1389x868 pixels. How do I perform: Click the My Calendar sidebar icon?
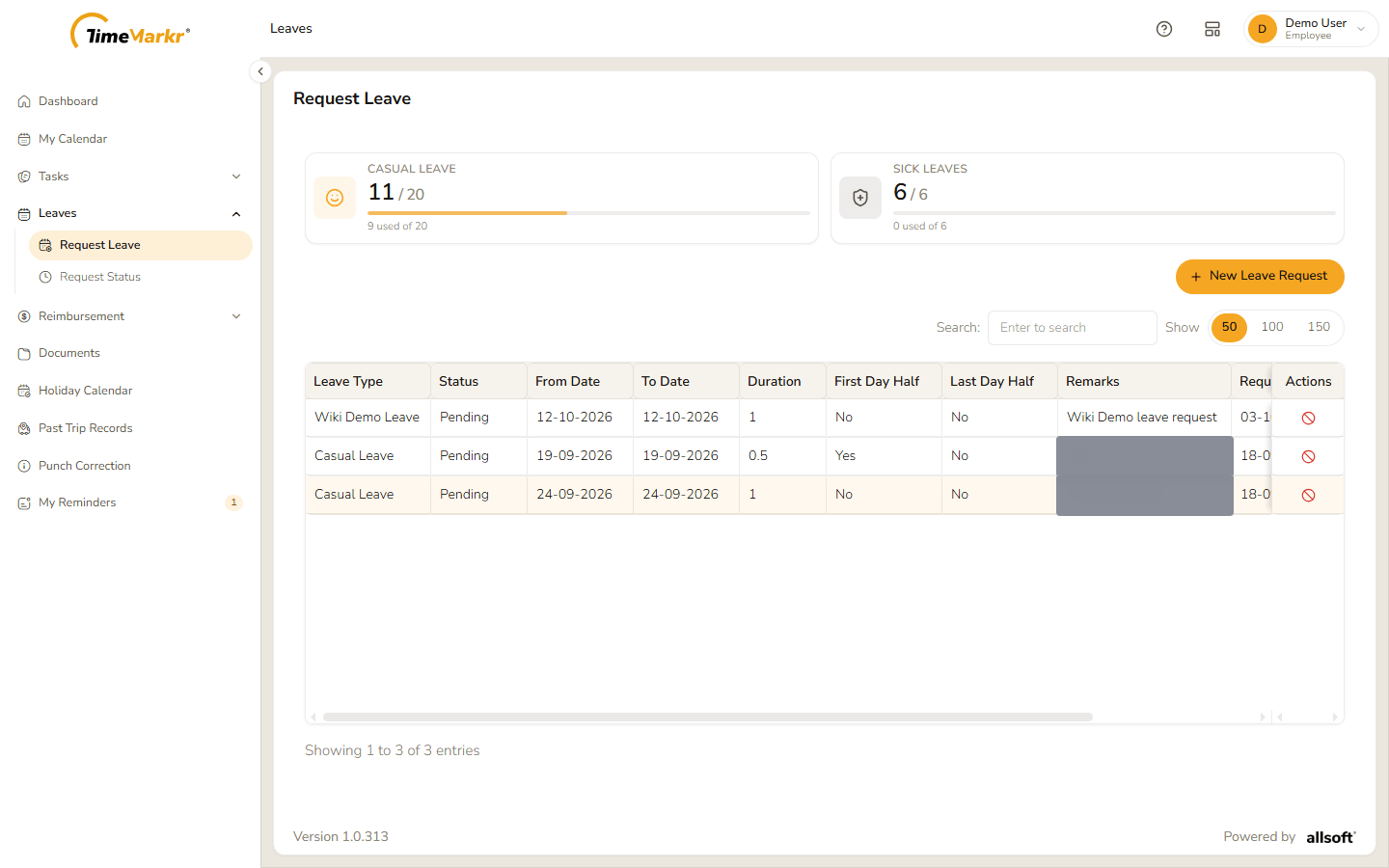24,139
